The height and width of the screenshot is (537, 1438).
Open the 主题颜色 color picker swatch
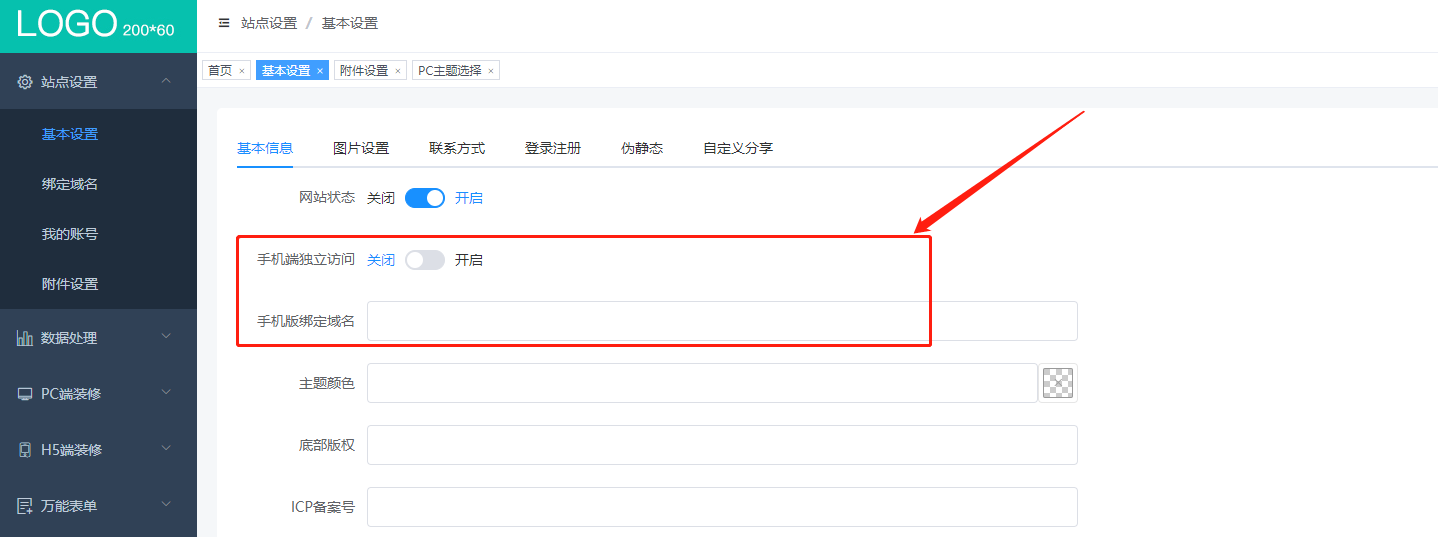click(x=1058, y=383)
